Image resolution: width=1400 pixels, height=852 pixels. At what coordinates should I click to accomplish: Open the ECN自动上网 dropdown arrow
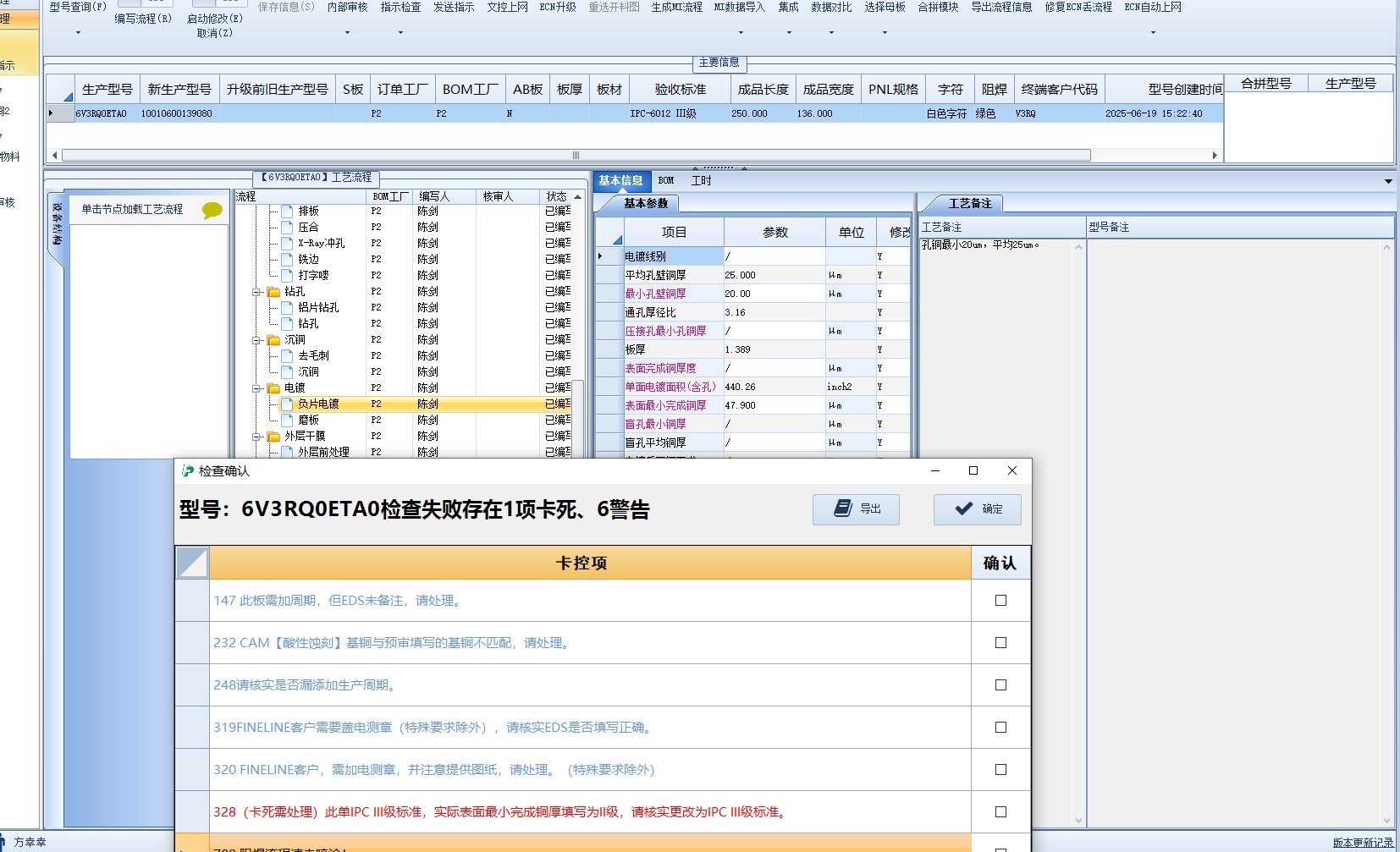point(1153,33)
